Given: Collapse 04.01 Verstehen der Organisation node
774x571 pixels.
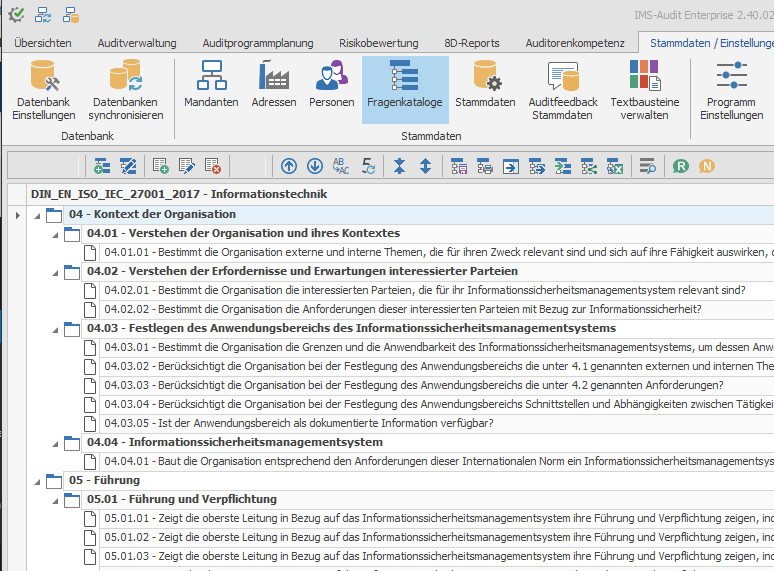Looking at the screenshot, I should pyautogui.click(x=55, y=235).
